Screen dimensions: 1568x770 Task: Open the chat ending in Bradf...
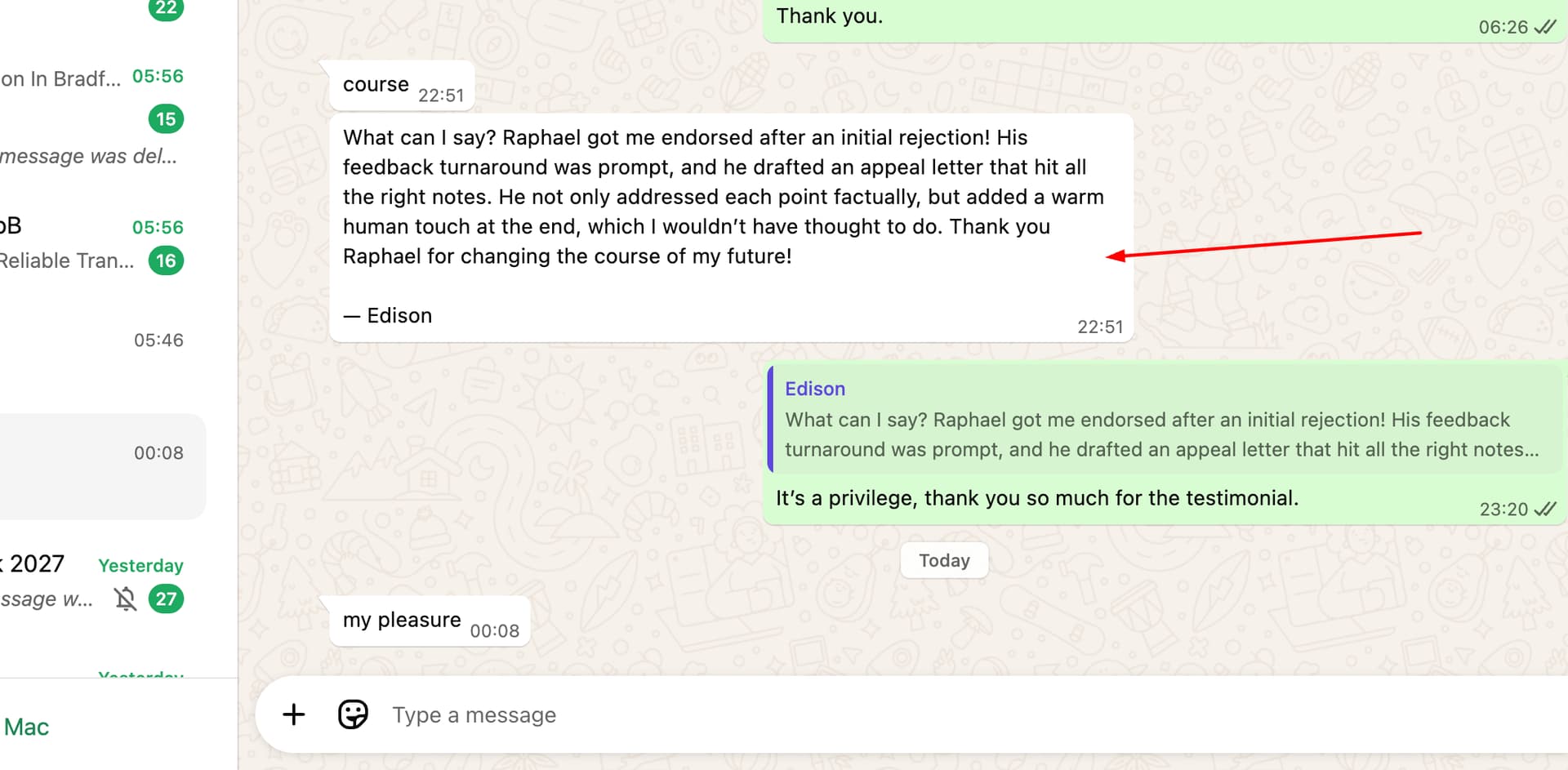click(x=61, y=79)
